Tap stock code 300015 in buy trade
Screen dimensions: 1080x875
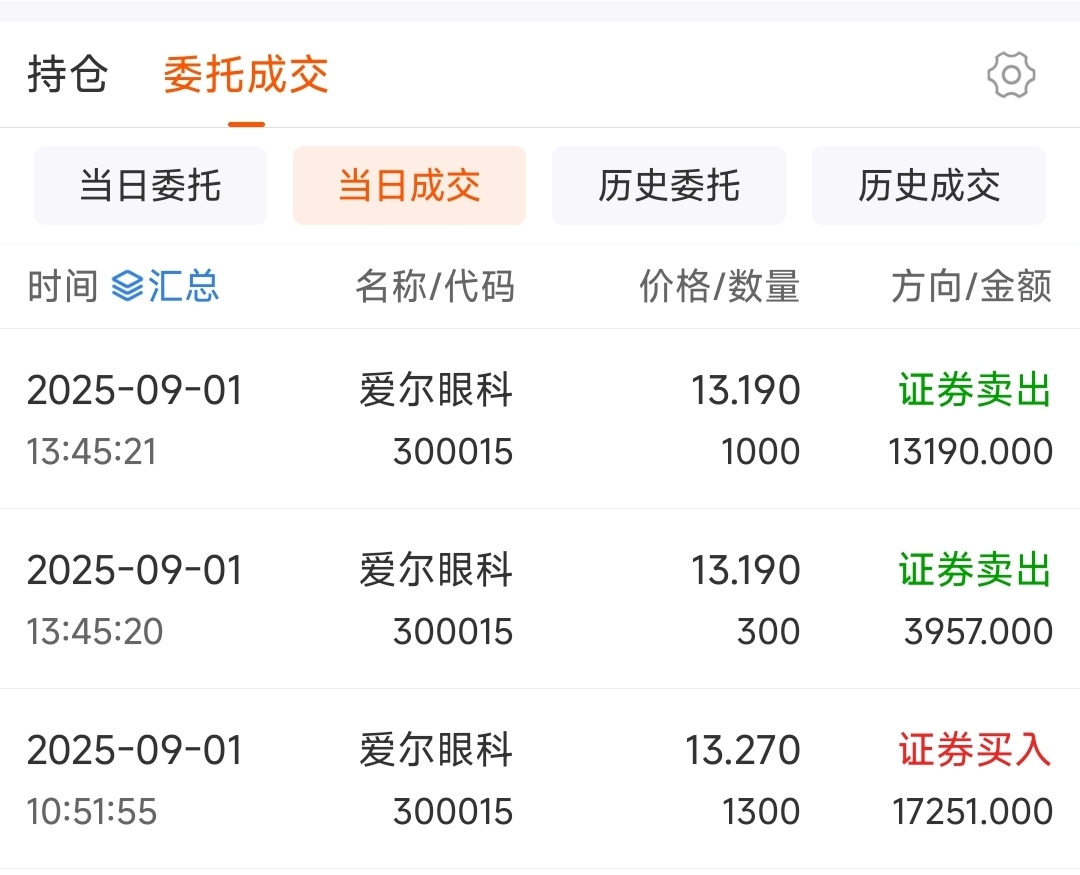coord(453,811)
